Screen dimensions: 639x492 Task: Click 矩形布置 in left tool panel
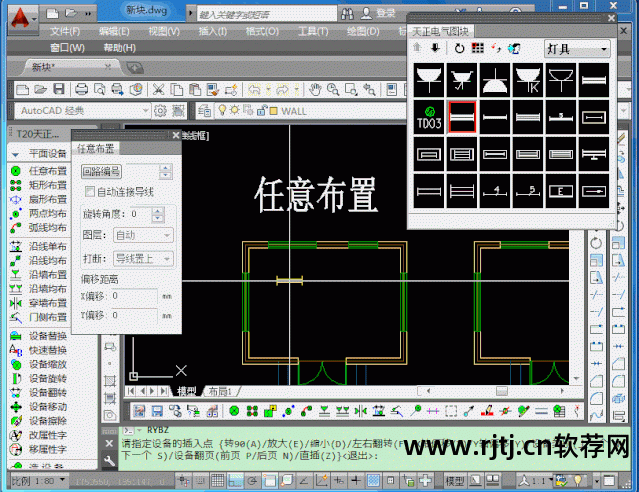40,185
